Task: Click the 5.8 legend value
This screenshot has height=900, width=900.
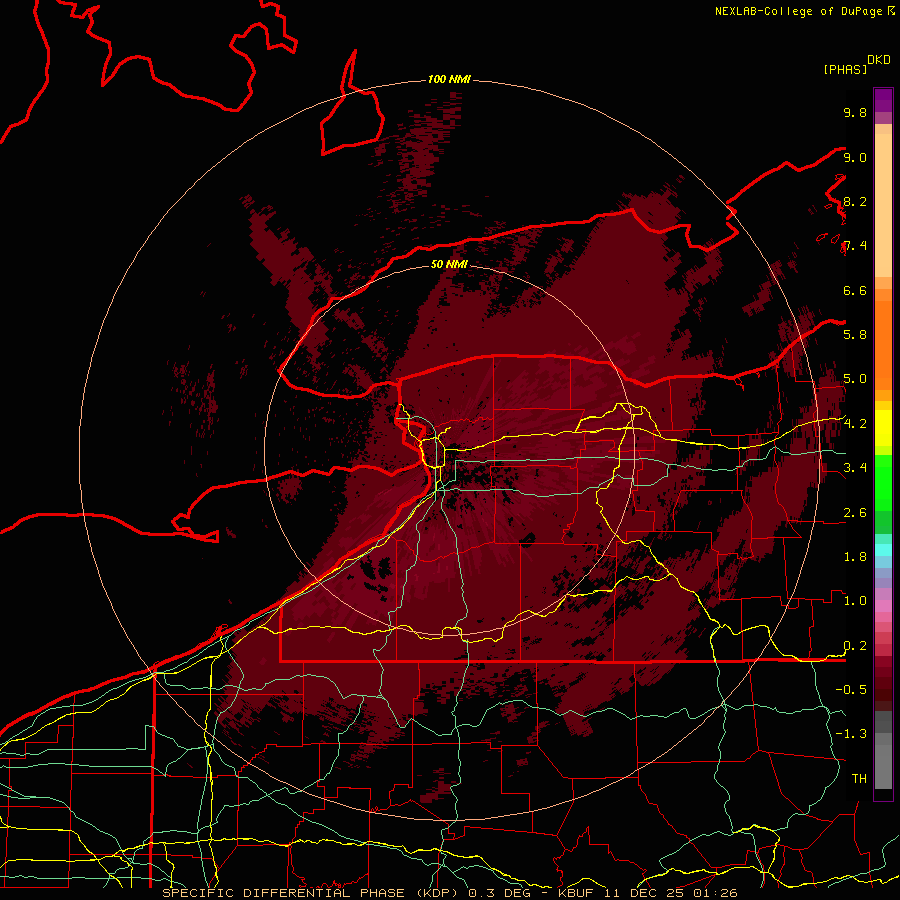Action: [x=855, y=335]
